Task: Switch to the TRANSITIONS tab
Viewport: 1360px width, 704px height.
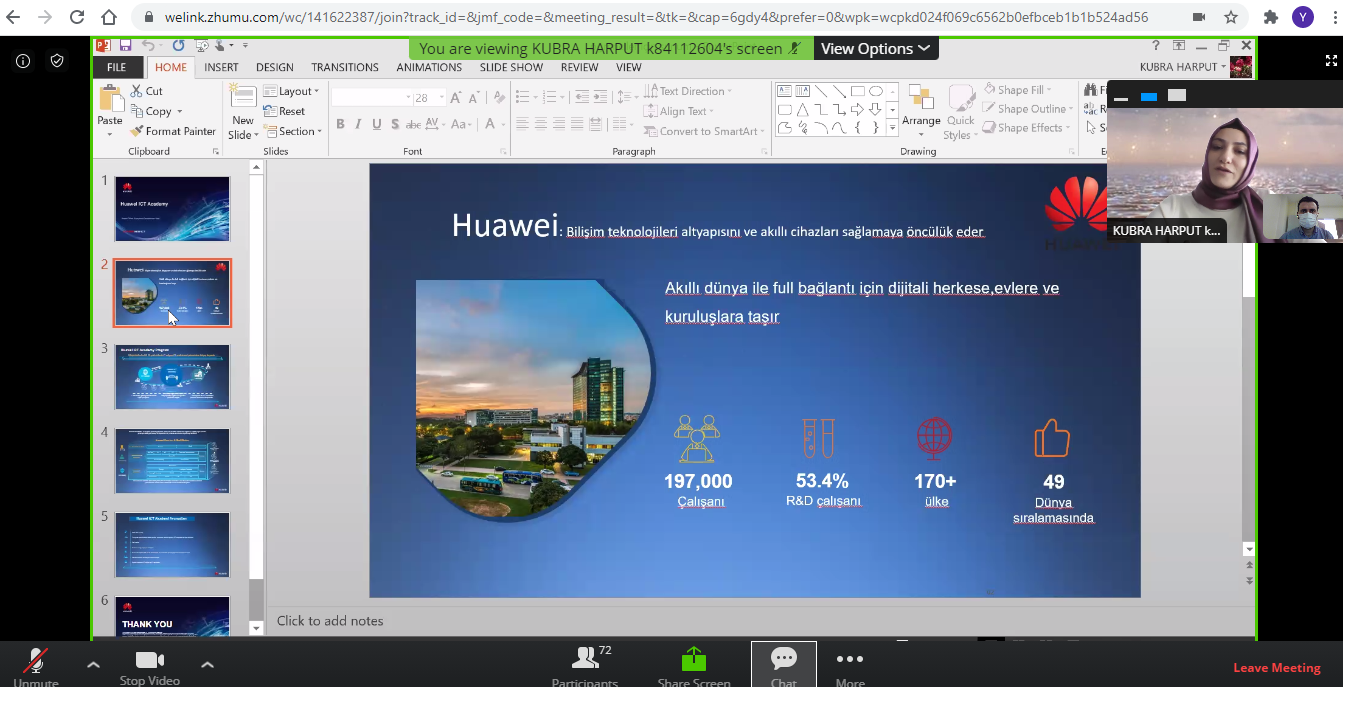Action: pos(345,67)
